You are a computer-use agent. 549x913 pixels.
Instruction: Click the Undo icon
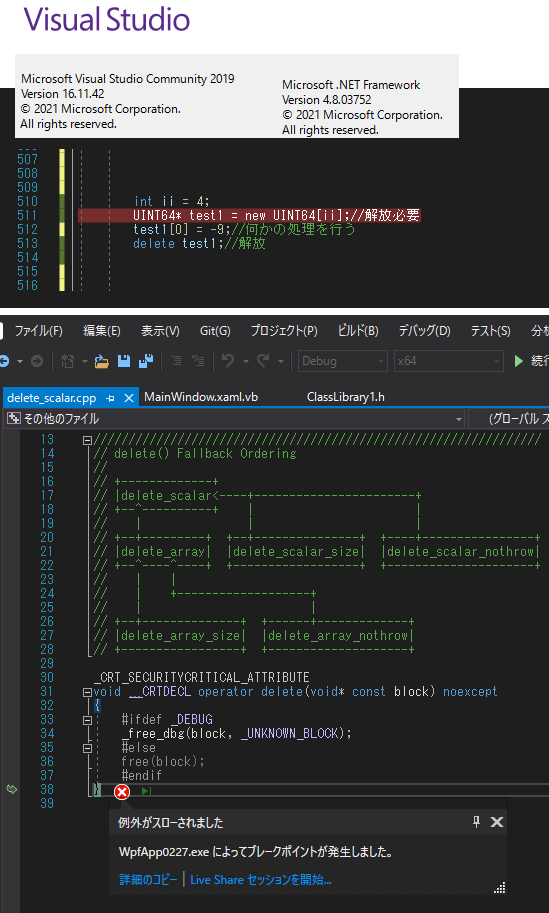(x=228, y=361)
